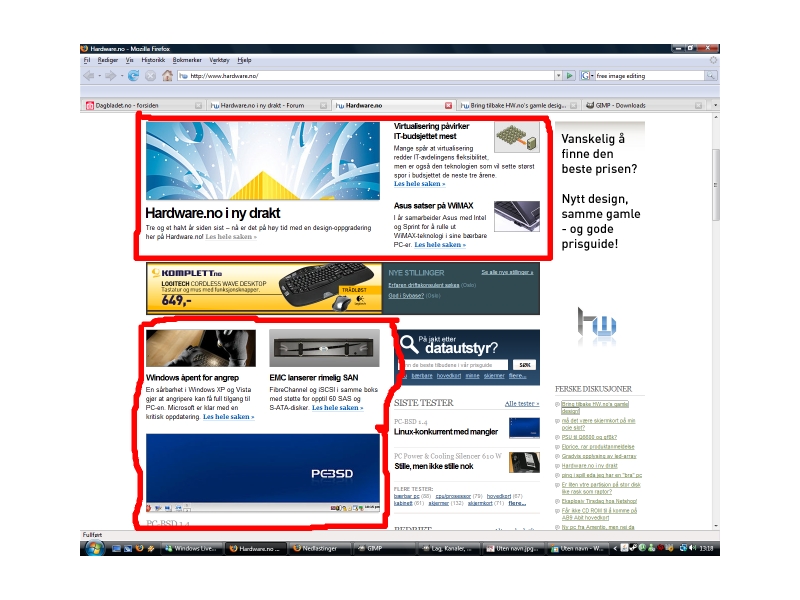The width and height of the screenshot is (800, 600).
Task: Switch to the GIMP - Downloads tab
Action: coord(643,105)
